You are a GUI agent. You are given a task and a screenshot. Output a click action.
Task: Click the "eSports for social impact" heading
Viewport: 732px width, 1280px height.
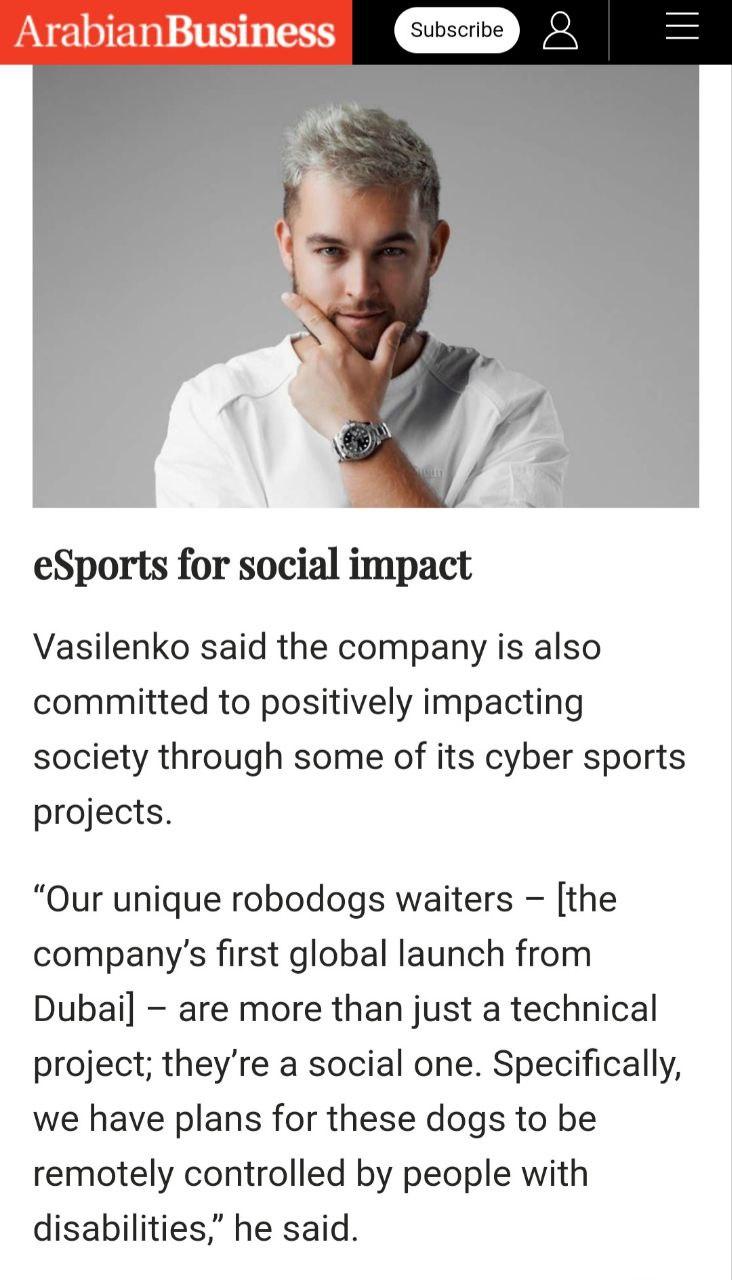(252, 565)
